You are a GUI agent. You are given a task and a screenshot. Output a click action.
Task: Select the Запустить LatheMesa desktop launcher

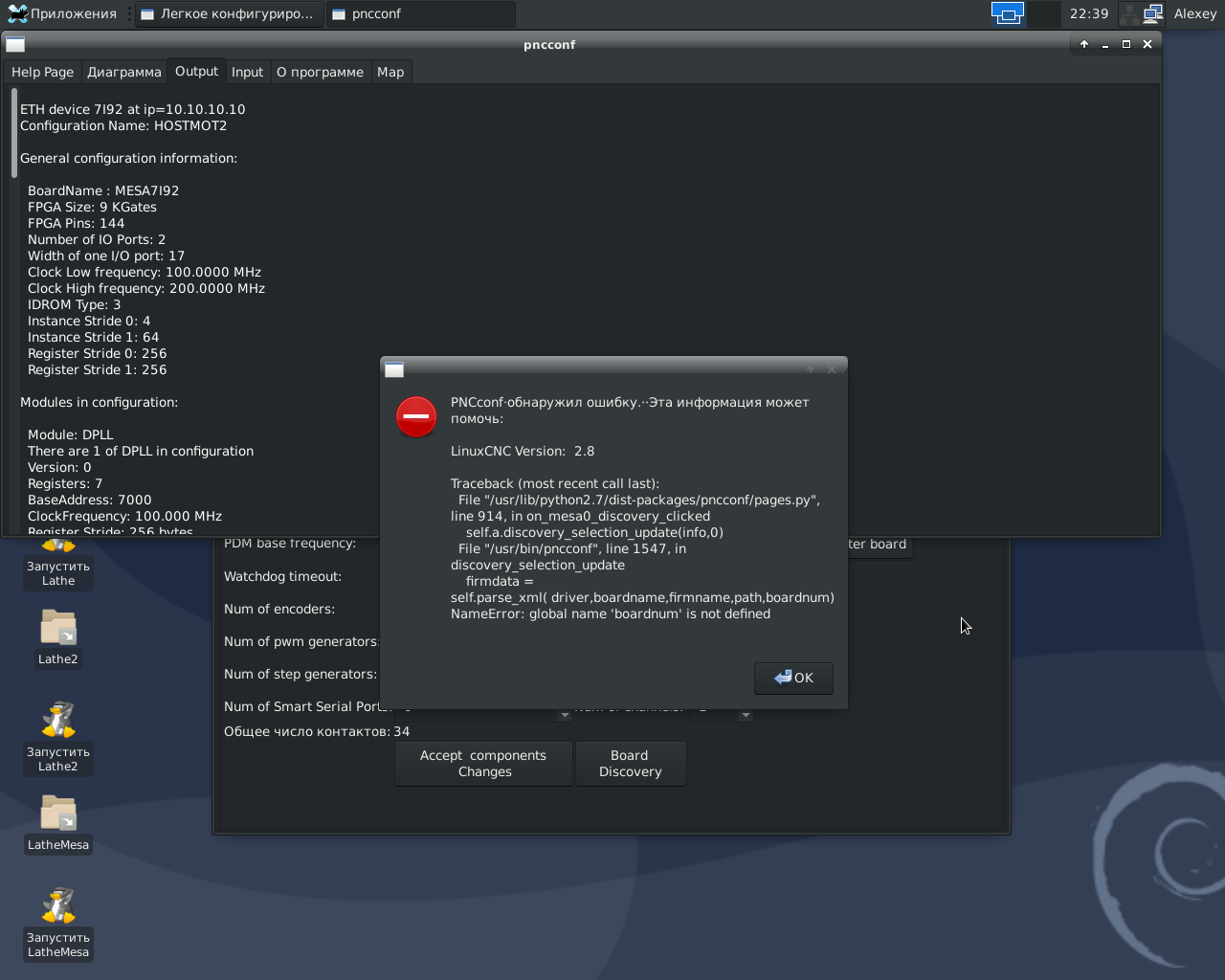coord(58,923)
